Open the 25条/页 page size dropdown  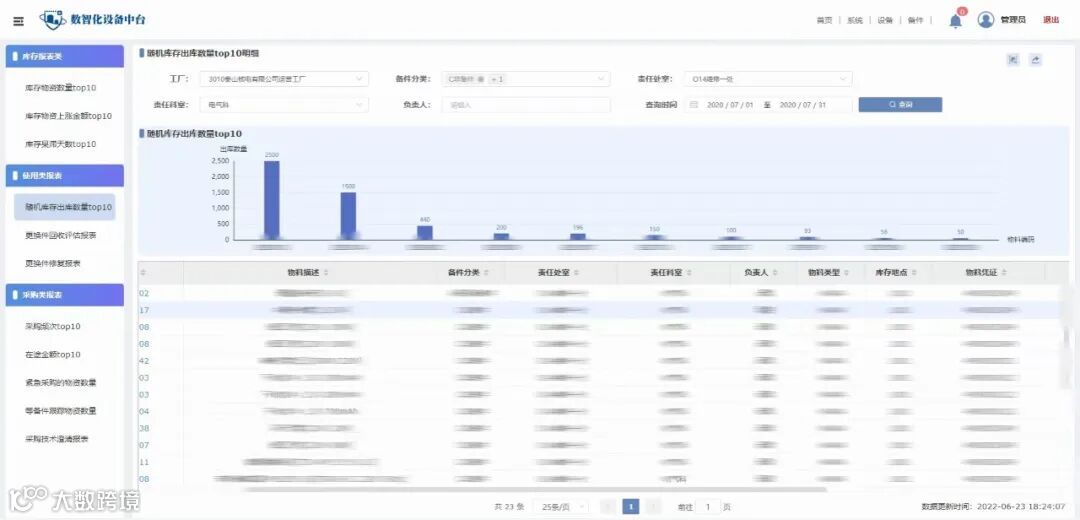[561, 507]
